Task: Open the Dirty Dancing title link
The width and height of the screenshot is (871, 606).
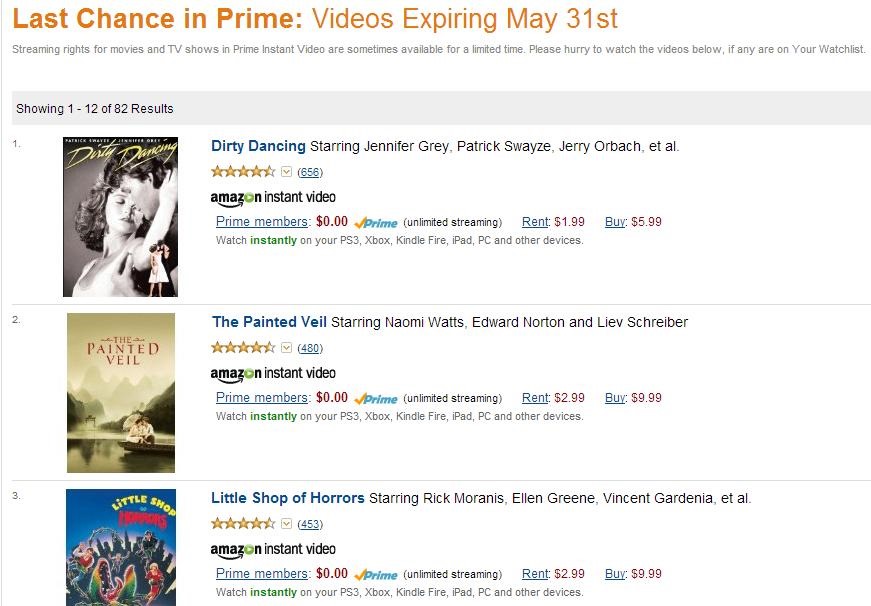Action: pos(258,146)
